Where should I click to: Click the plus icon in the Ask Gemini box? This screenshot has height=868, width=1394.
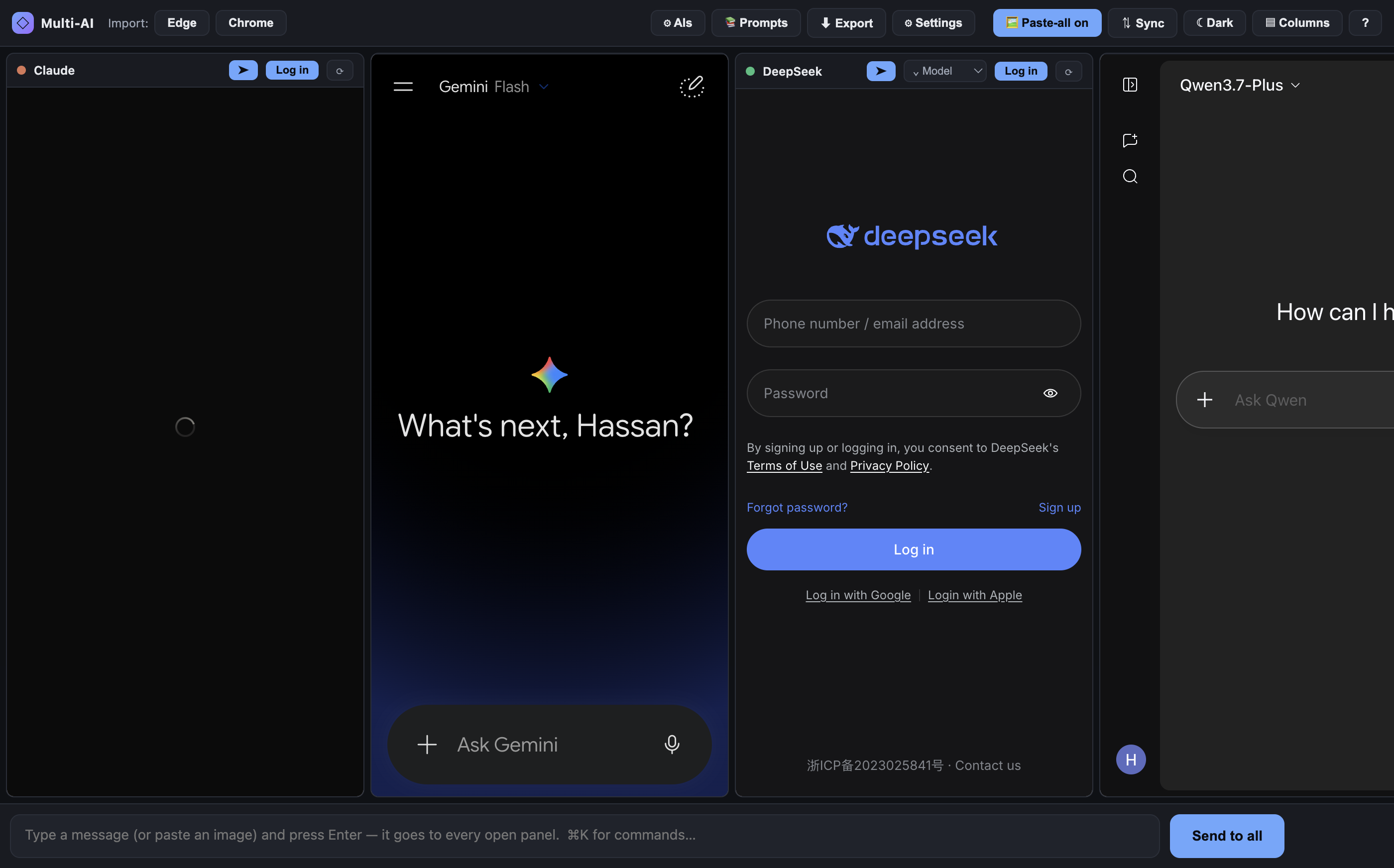427,745
